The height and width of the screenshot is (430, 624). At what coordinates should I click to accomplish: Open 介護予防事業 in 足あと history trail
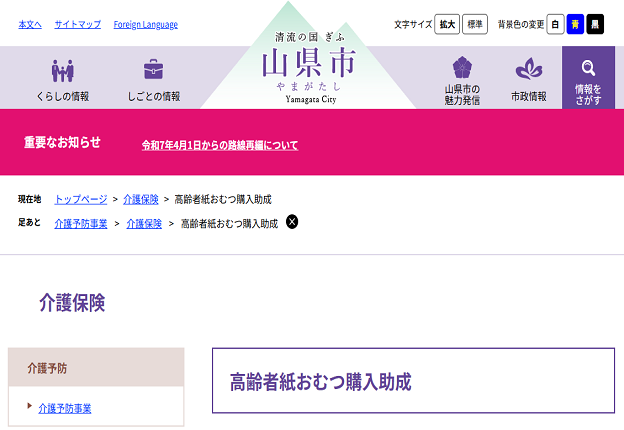[80, 223]
